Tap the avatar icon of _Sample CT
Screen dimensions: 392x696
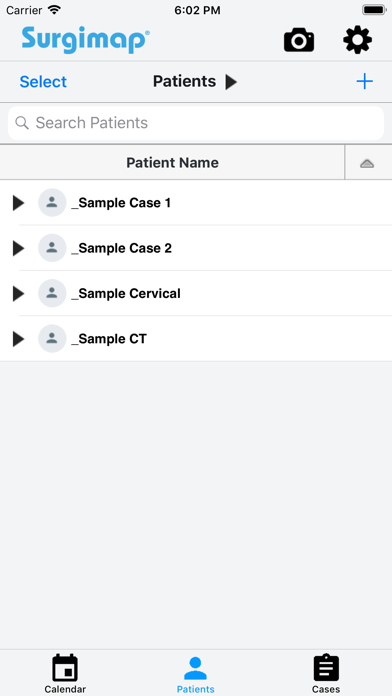(52, 339)
